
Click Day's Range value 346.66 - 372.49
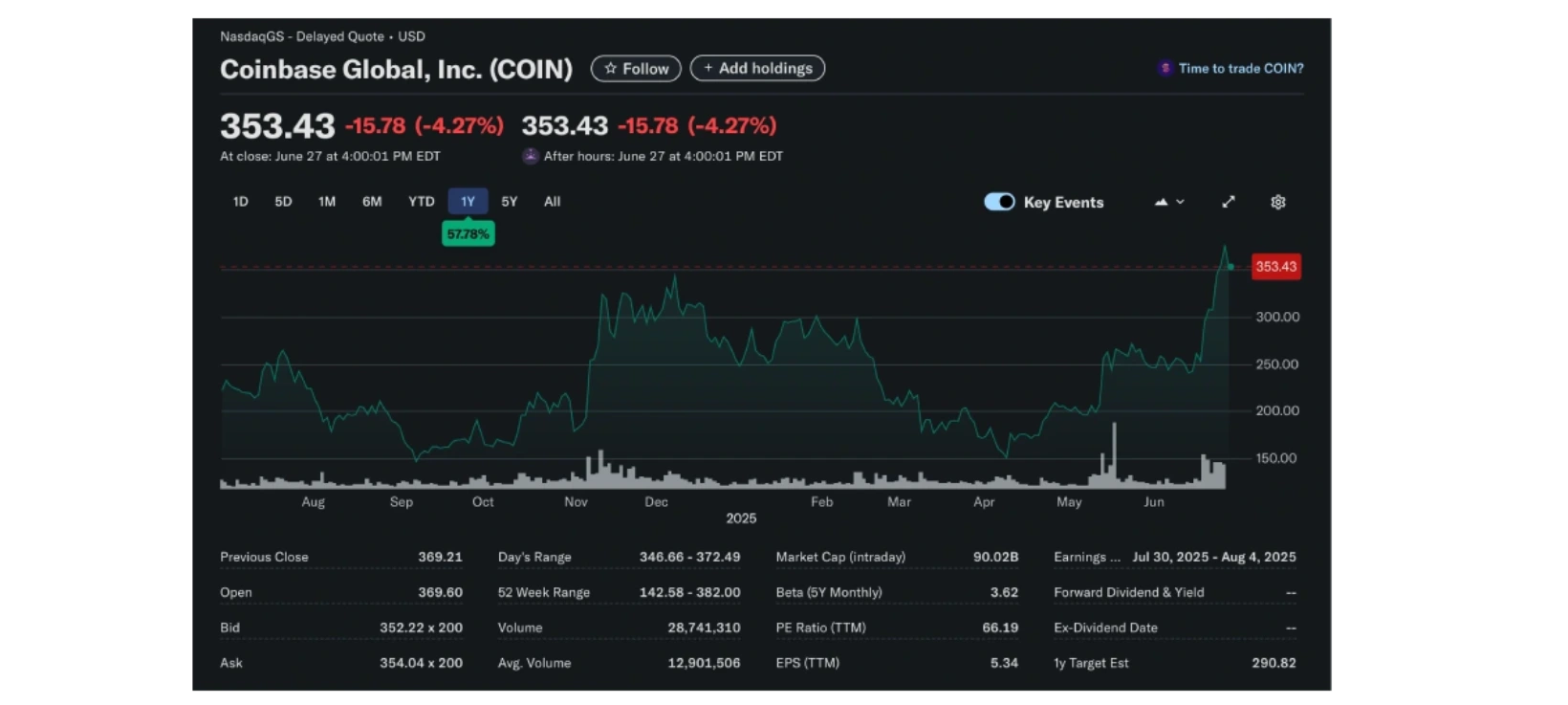(689, 557)
